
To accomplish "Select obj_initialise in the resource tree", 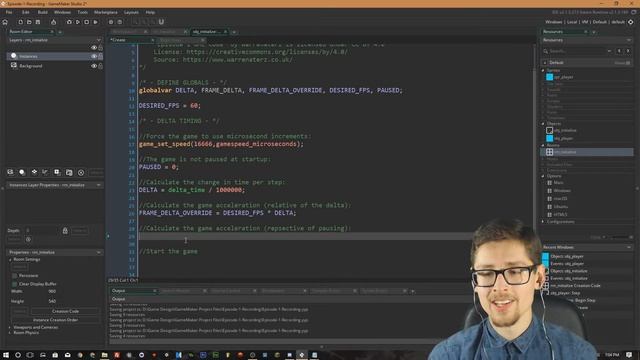I will [x=565, y=131].
